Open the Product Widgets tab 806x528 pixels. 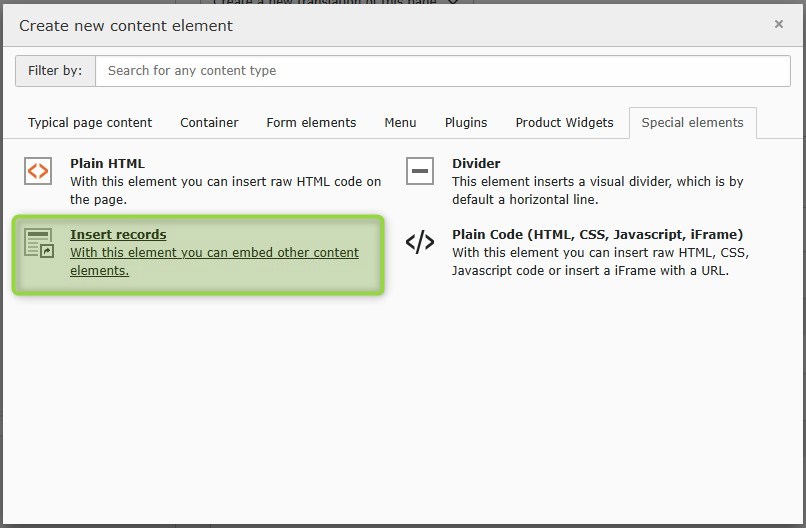[564, 122]
